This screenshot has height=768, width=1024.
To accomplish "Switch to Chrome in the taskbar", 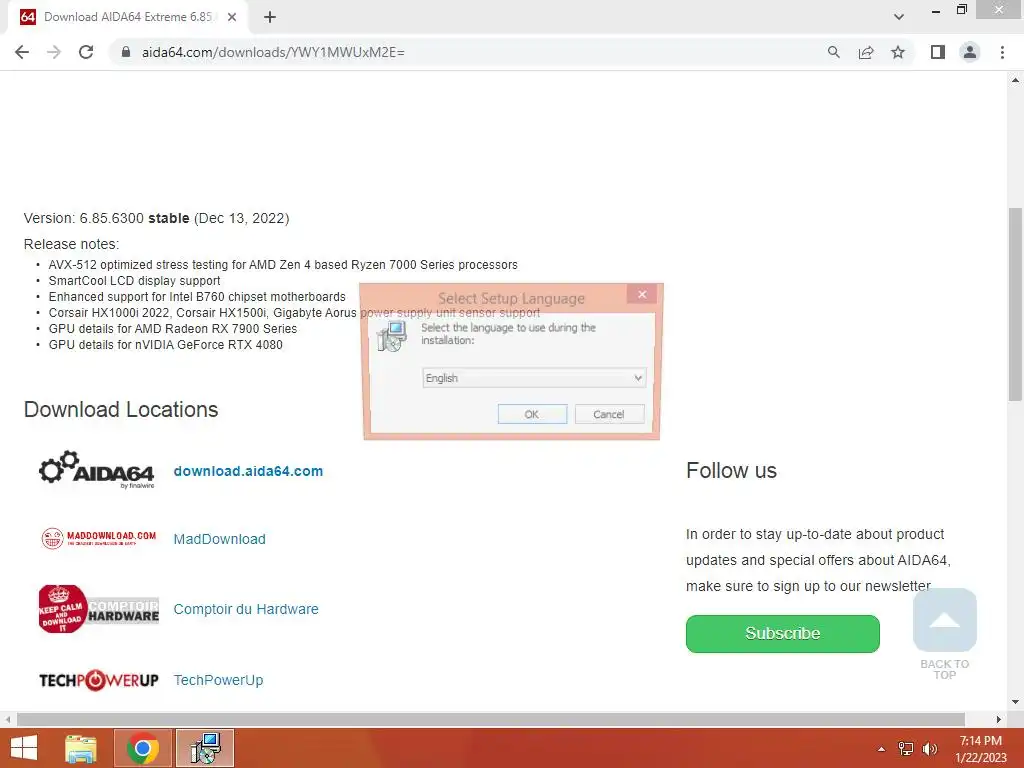I will point(143,748).
